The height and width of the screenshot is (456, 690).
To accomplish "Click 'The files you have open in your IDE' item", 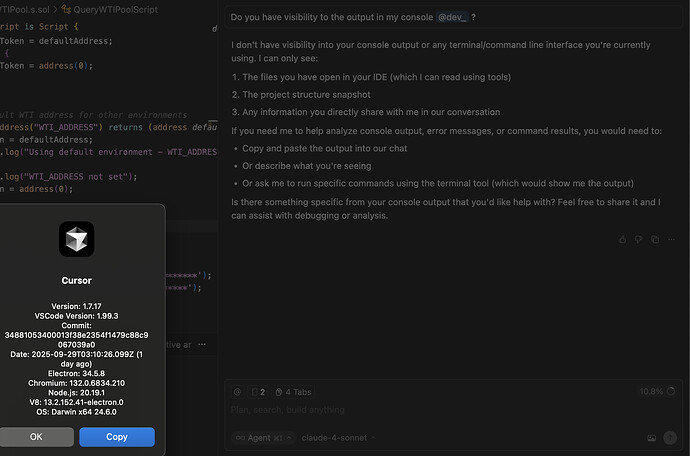I will click(377, 77).
